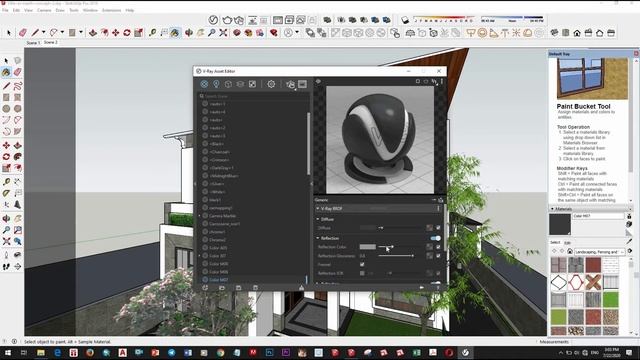Toggle Reflection Glossiness texture checkbox
The width and height of the screenshot is (640, 360).
(438, 256)
